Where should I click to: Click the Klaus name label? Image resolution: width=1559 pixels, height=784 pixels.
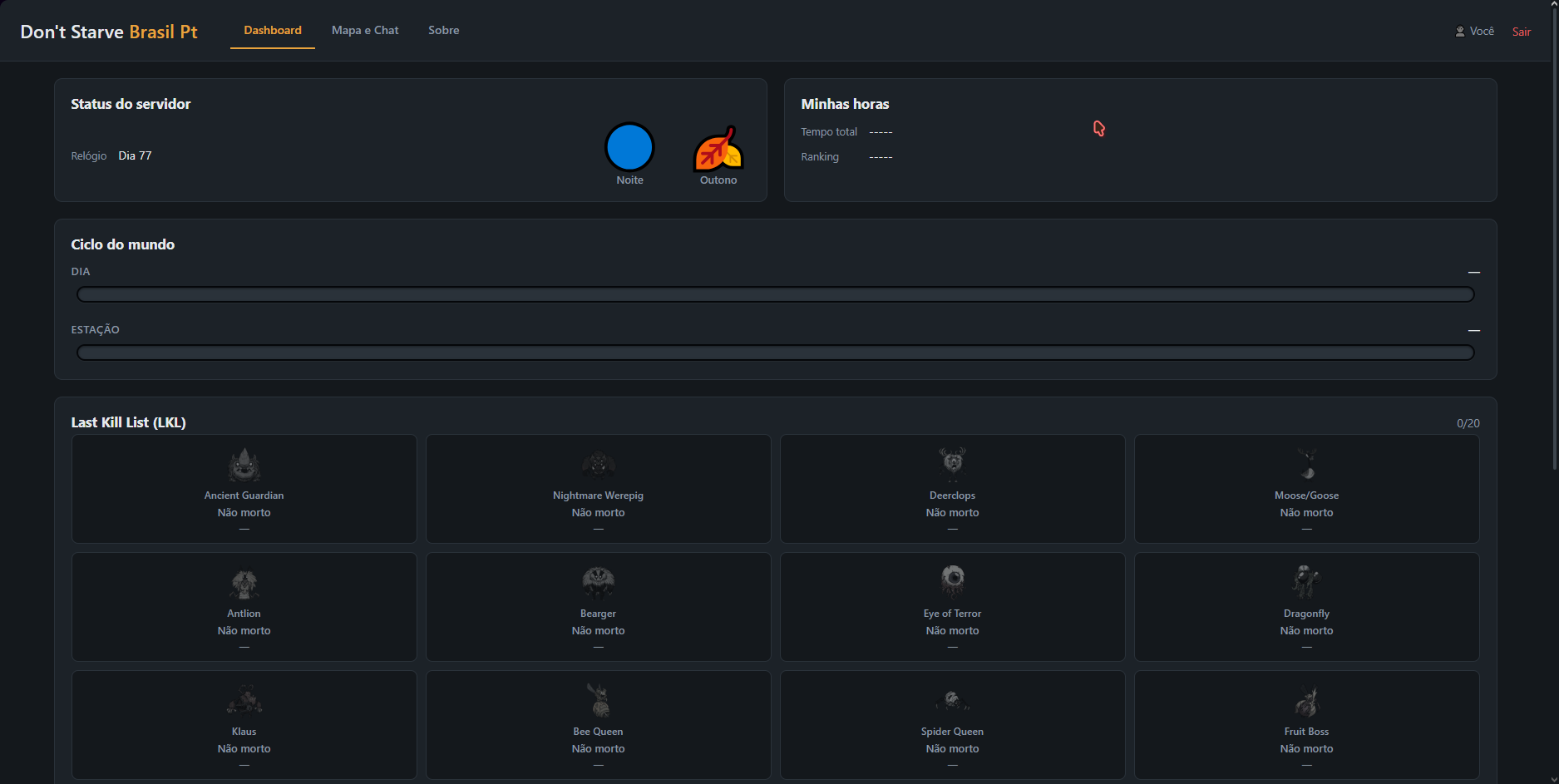pos(244,732)
